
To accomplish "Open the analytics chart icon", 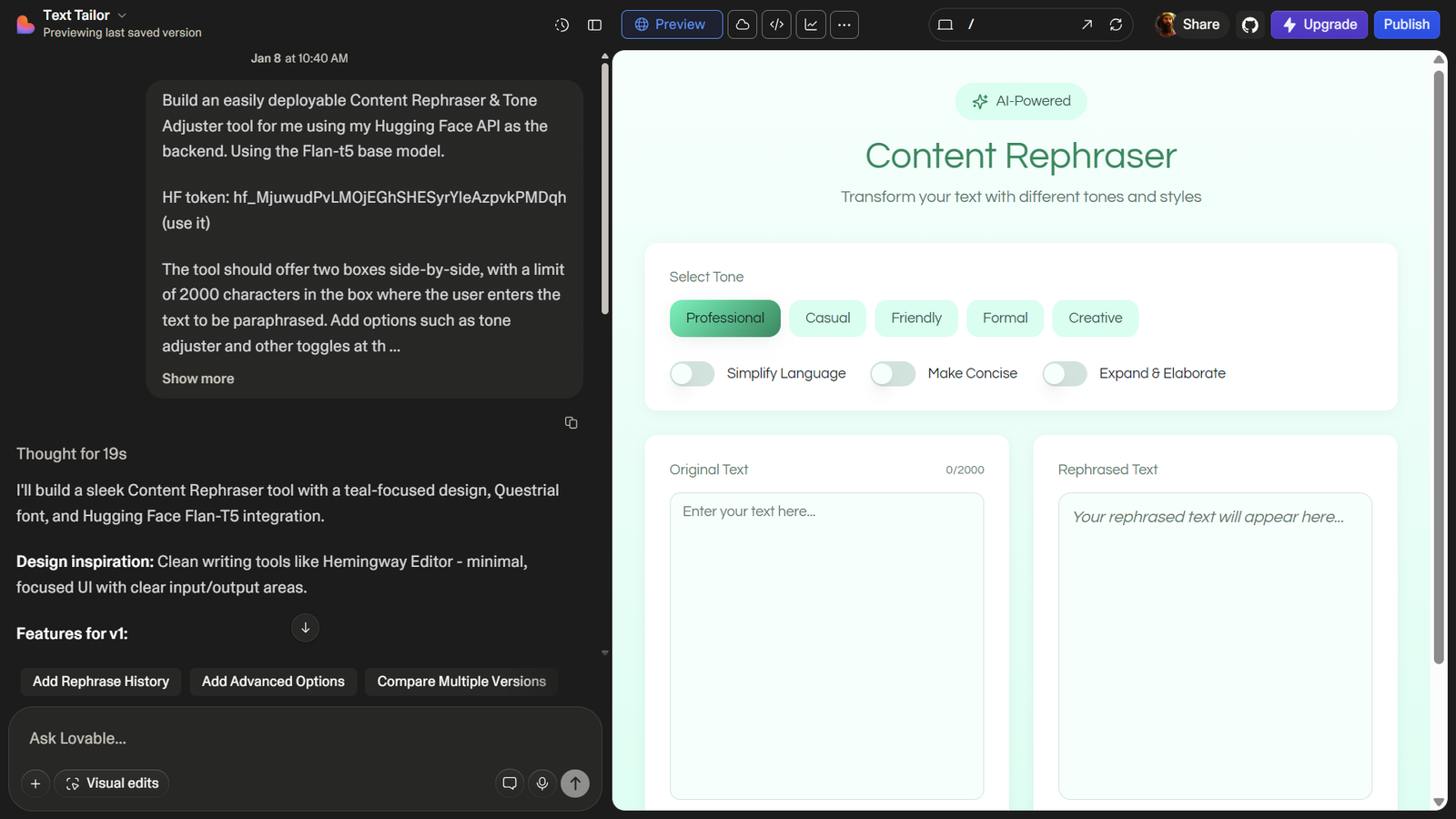I will click(x=811, y=25).
